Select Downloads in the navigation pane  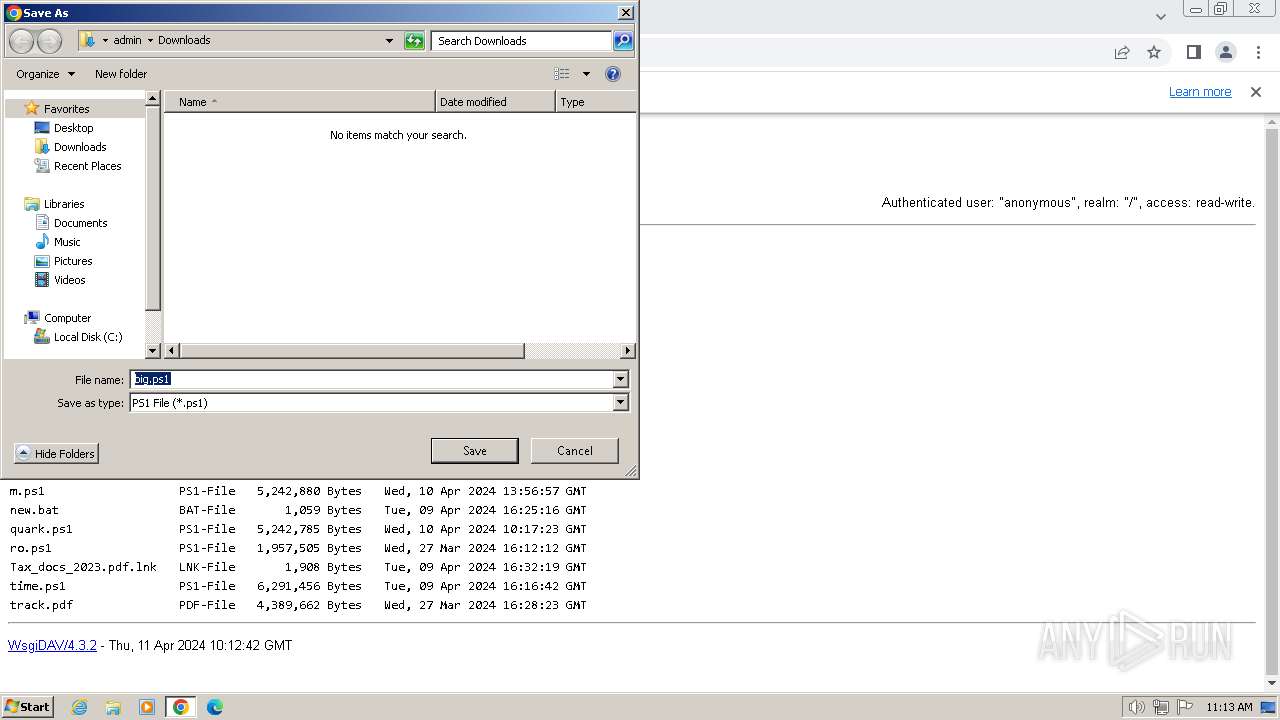80,147
